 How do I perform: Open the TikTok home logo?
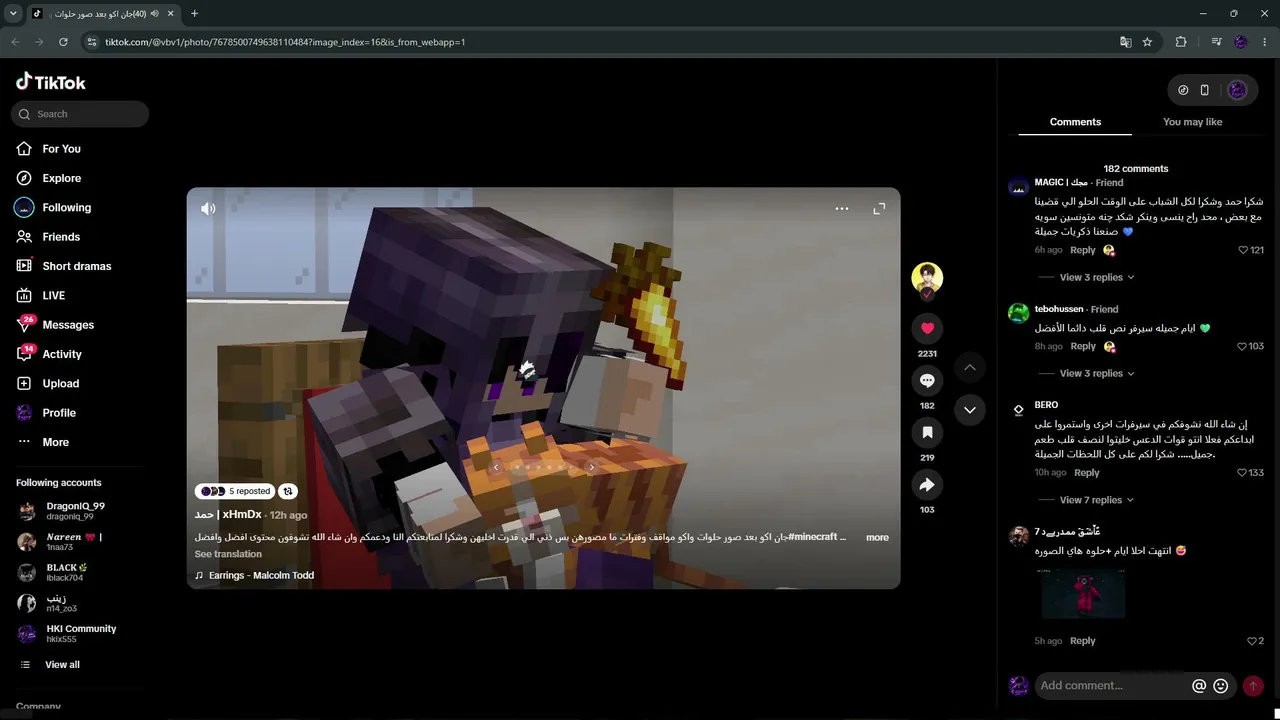pos(51,82)
